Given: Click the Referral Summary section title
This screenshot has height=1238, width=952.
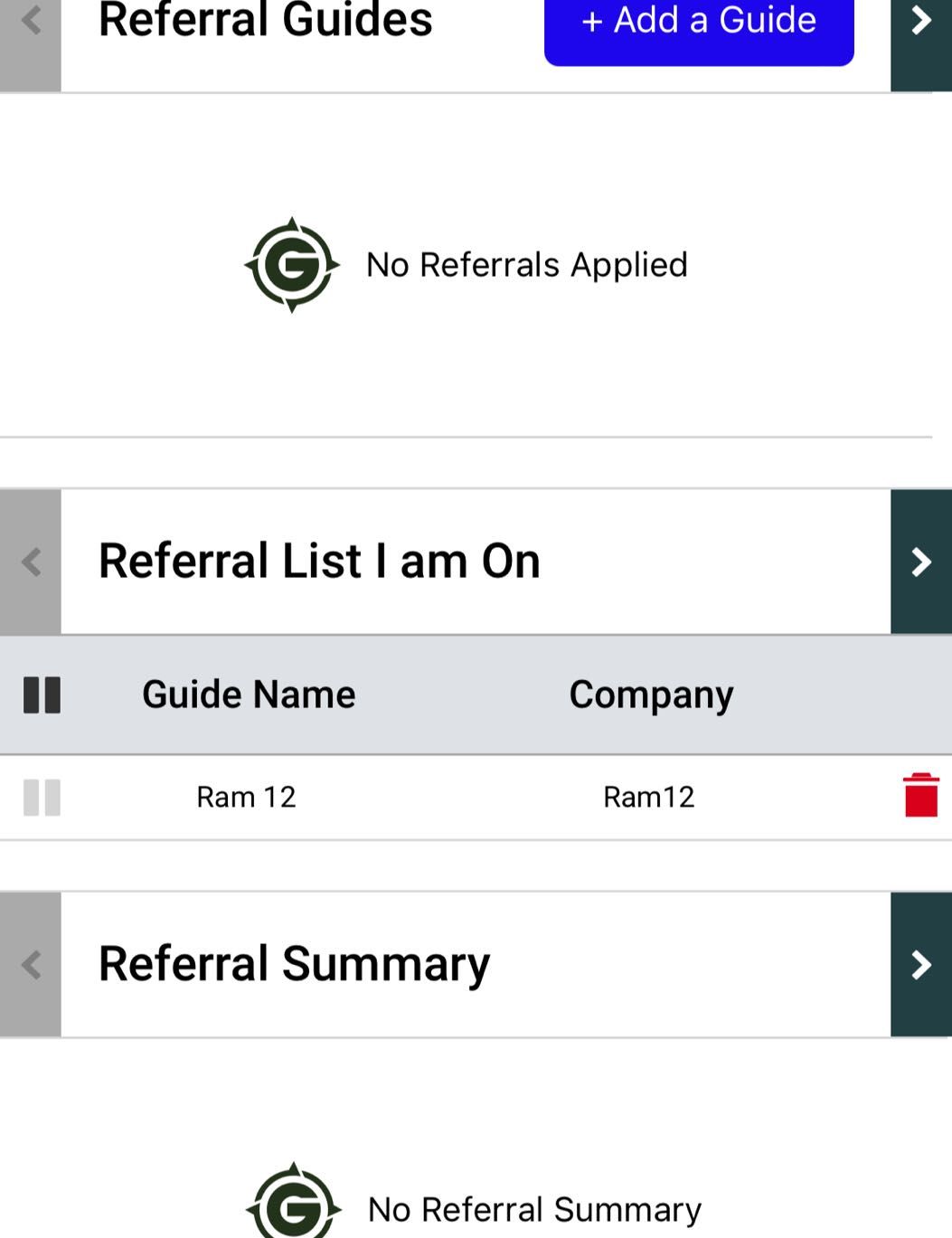Looking at the screenshot, I should coord(294,964).
